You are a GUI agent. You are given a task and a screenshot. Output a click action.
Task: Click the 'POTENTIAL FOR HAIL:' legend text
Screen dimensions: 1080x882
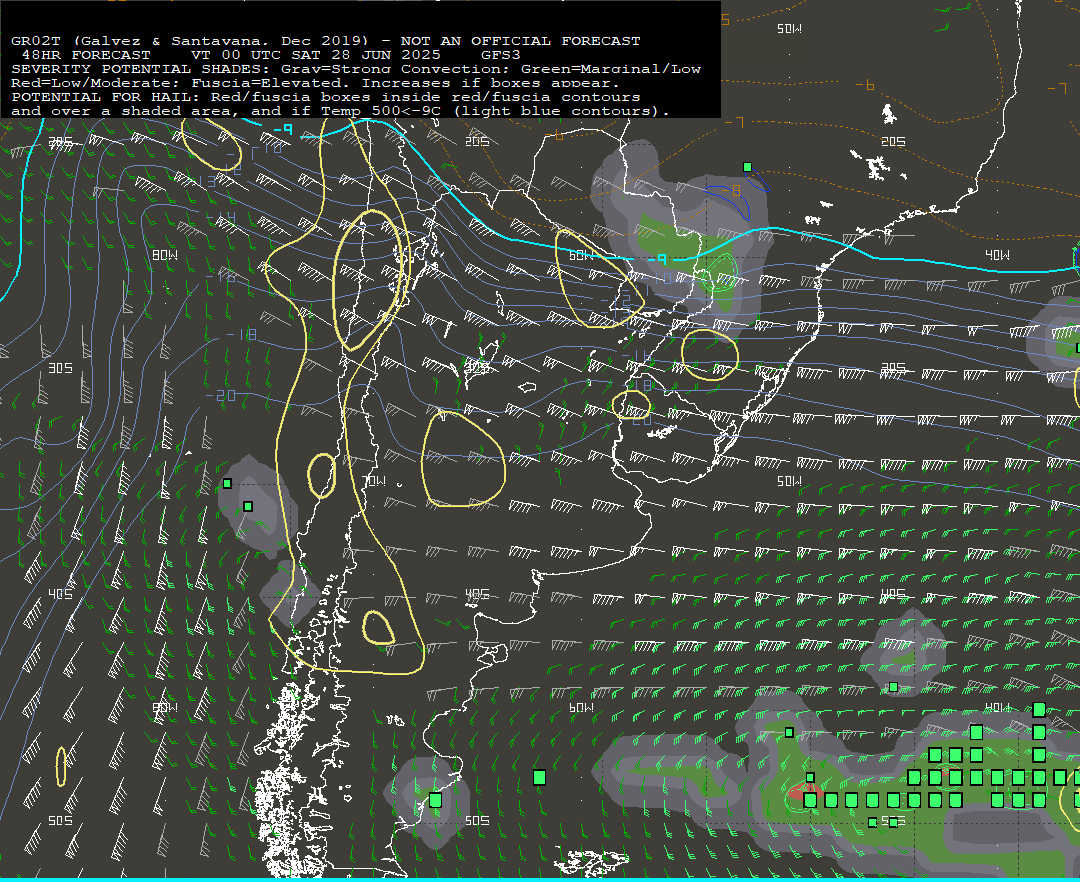click(106, 97)
